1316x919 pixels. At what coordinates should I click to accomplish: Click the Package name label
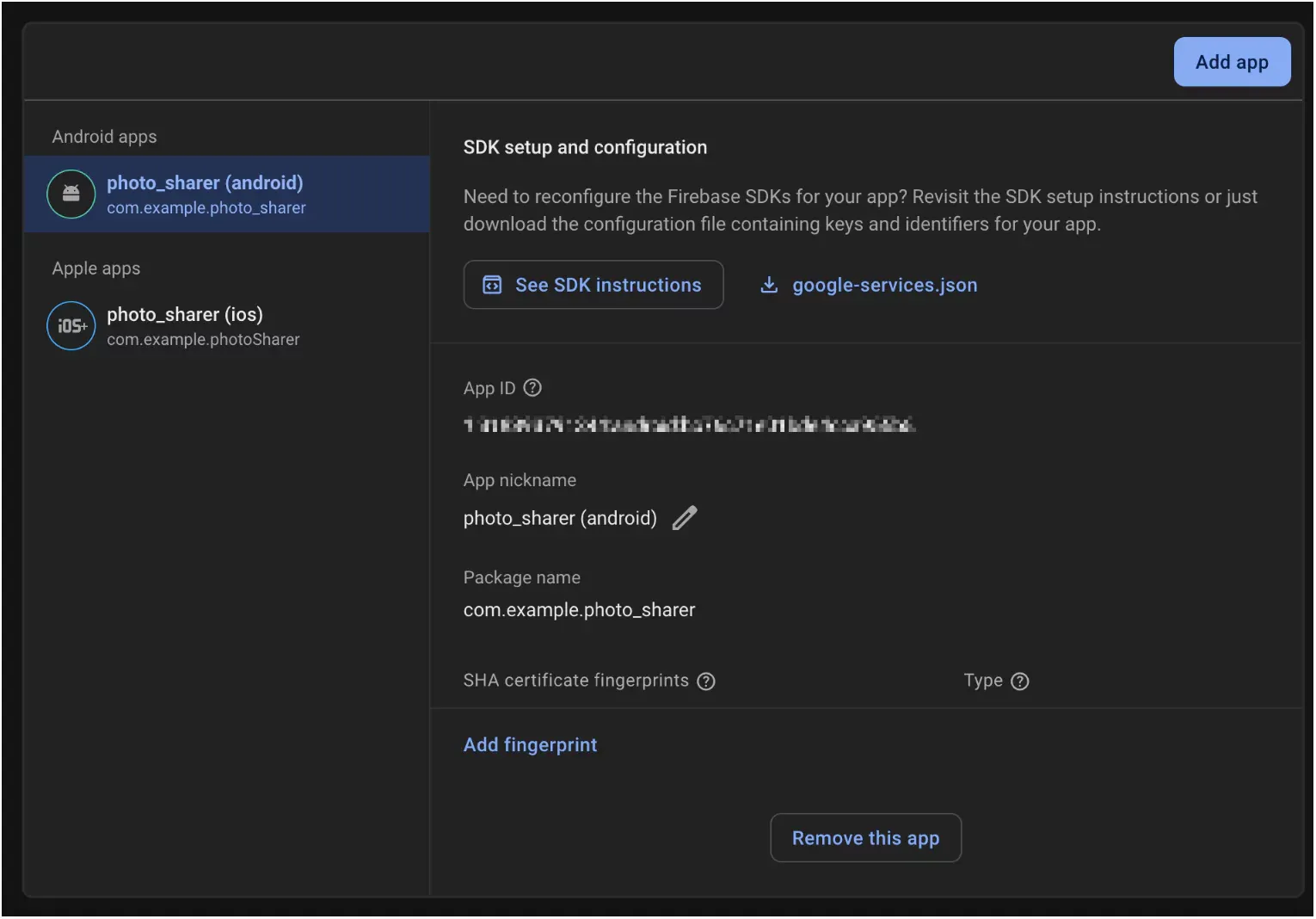pyautogui.click(x=522, y=577)
